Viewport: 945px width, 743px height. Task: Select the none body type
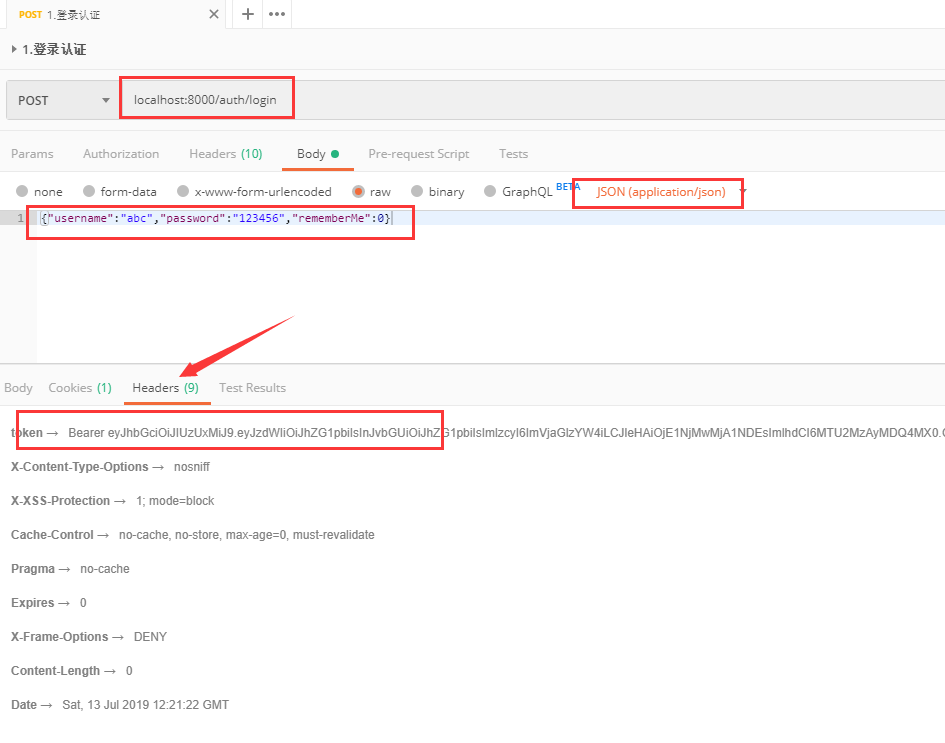[x=22, y=191]
